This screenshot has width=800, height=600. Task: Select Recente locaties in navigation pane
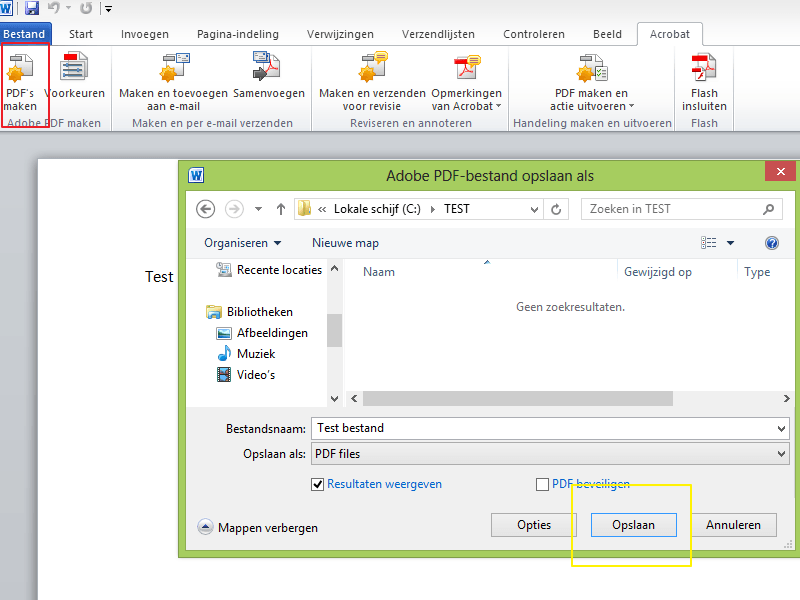click(269, 269)
